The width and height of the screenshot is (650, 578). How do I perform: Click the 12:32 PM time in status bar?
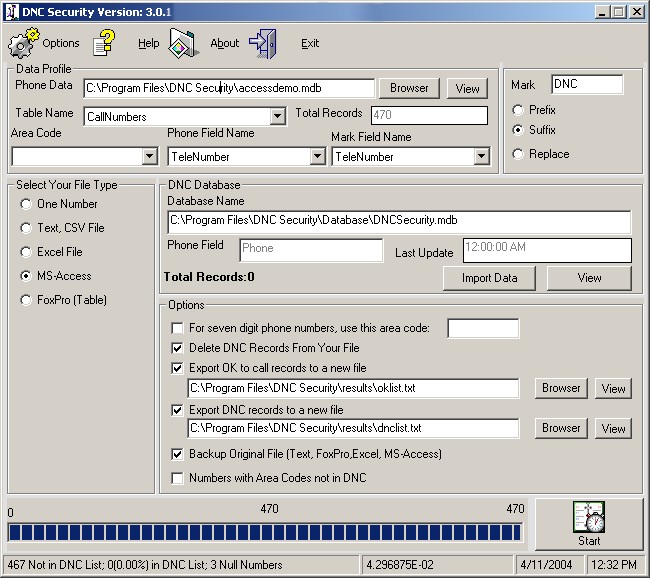click(614, 565)
